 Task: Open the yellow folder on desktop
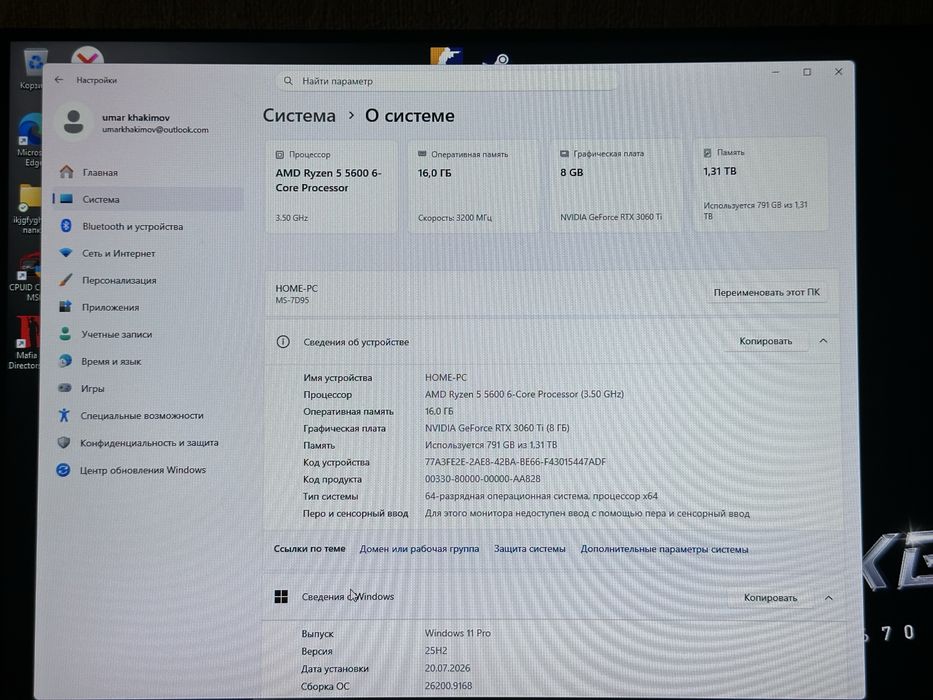(29, 208)
